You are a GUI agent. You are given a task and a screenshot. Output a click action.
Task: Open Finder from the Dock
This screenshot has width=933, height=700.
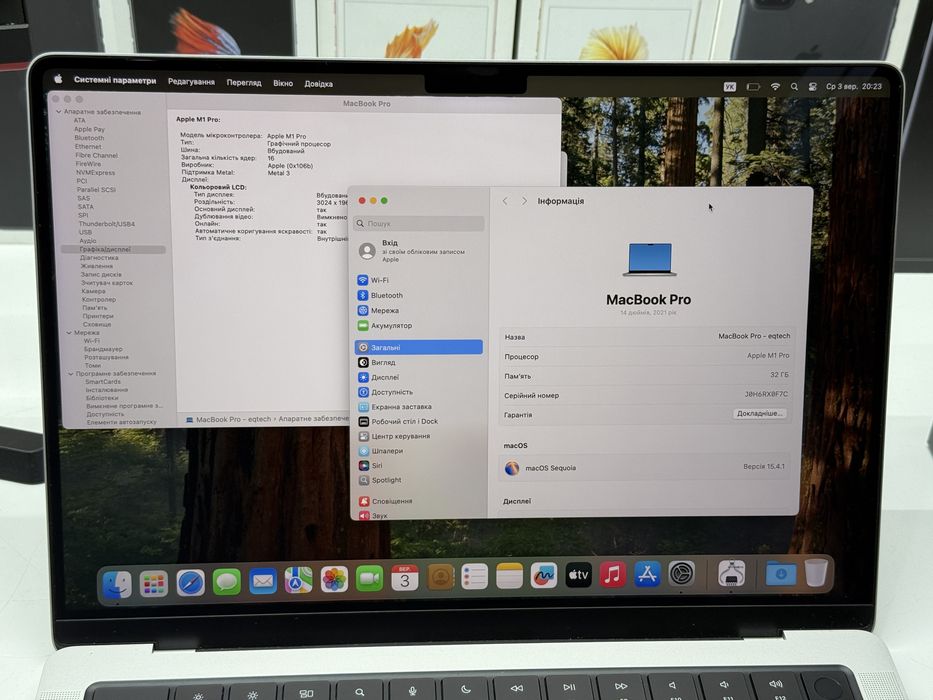click(x=117, y=583)
